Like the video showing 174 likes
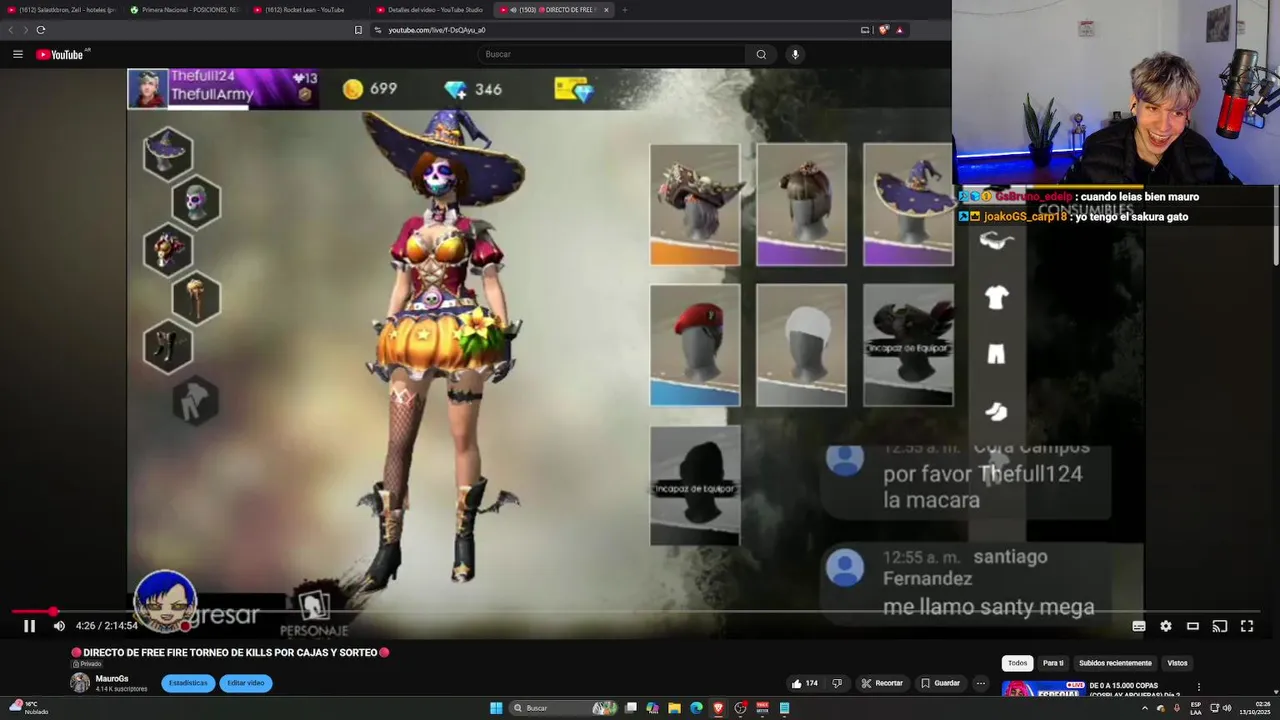The height and width of the screenshot is (720, 1280). (805, 684)
